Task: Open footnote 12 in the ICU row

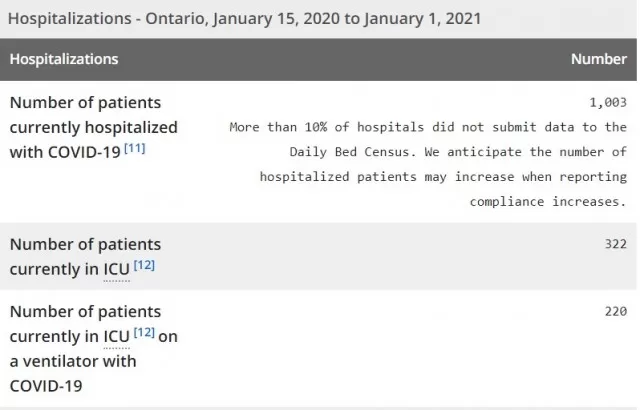Action: click(144, 265)
